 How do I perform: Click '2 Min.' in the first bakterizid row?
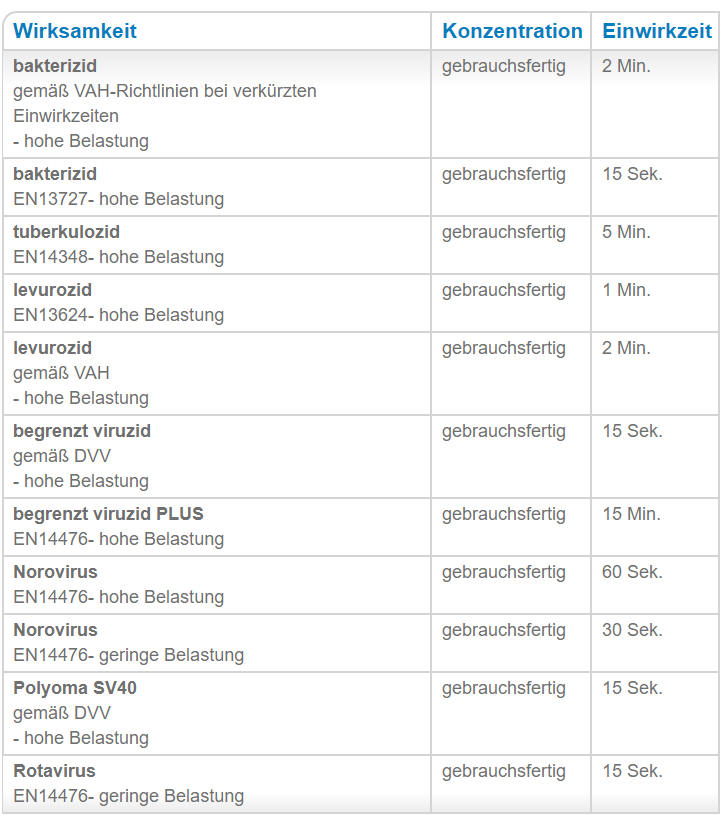[x=626, y=66]
